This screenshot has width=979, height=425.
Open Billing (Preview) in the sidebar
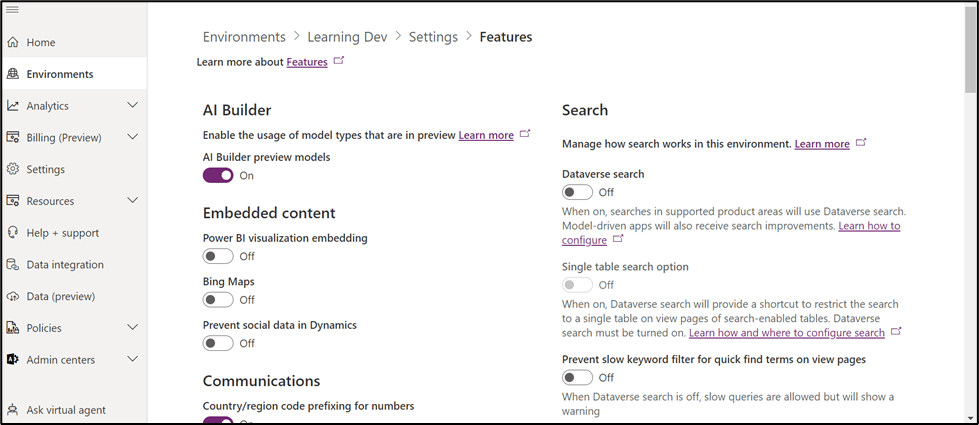coord(64,138)
